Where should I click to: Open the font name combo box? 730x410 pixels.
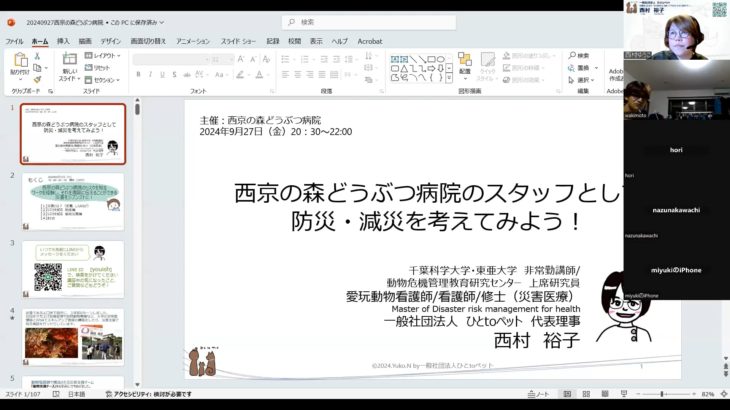[171, 60]
